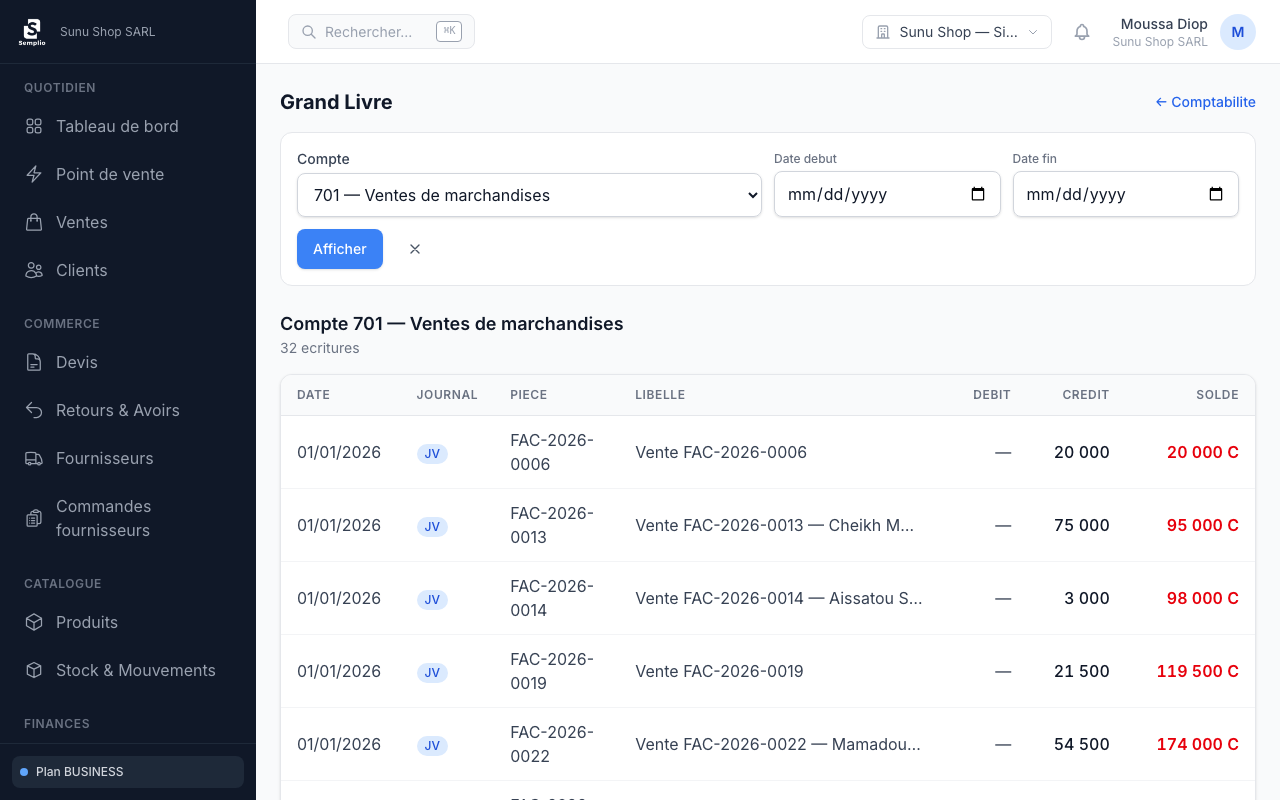Click the Semplio logo in sidebar
The image size is (1280, 800).
coord(32,32)
